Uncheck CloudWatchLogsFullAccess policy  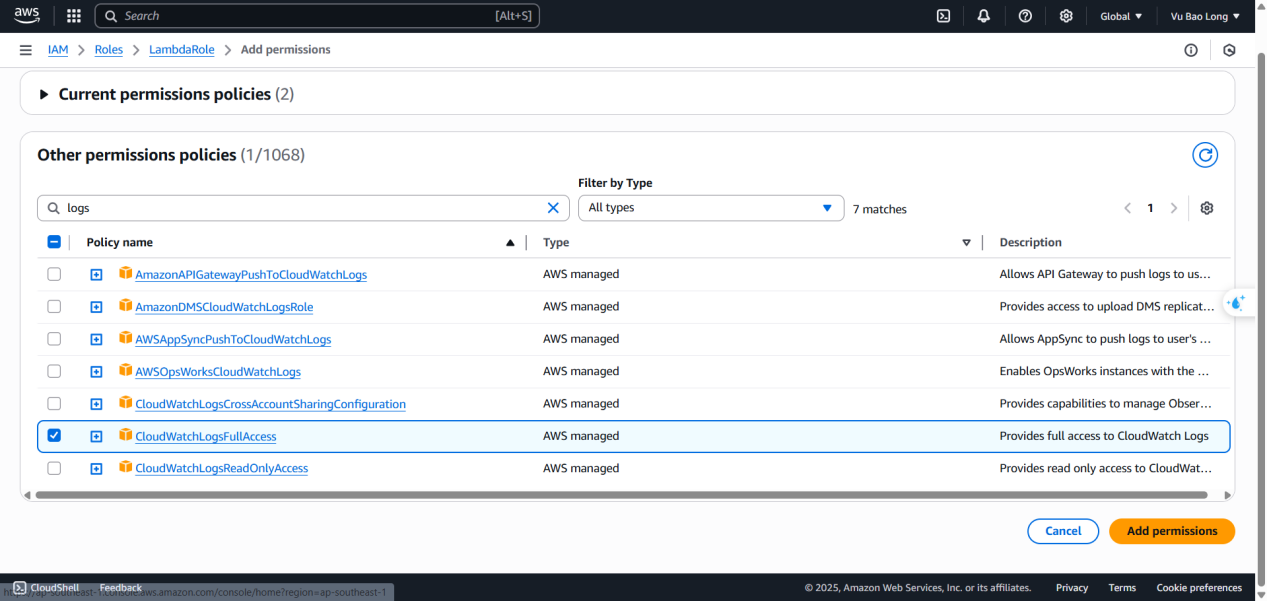pyautogui.click(x=54, y=435)
